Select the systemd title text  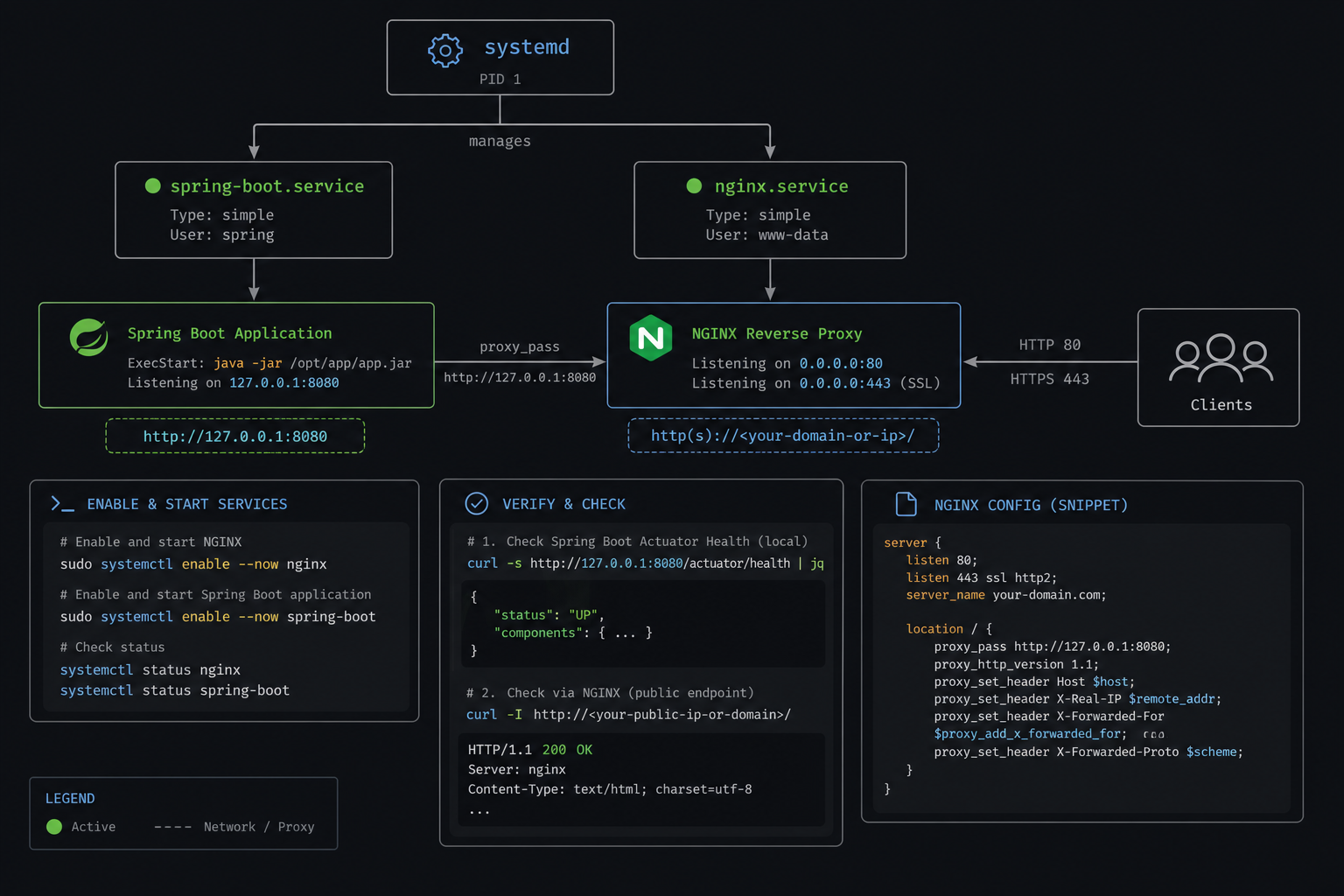527,47
